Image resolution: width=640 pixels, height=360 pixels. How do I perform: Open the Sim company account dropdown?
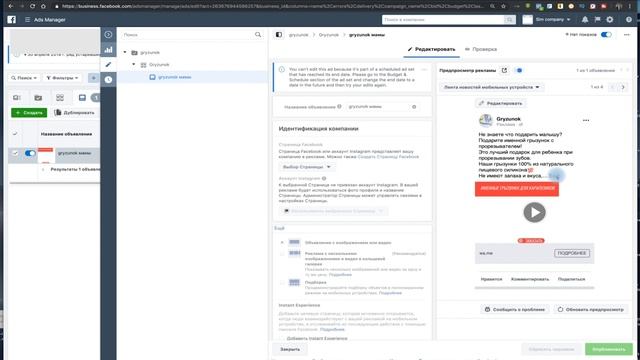(553, 20)
